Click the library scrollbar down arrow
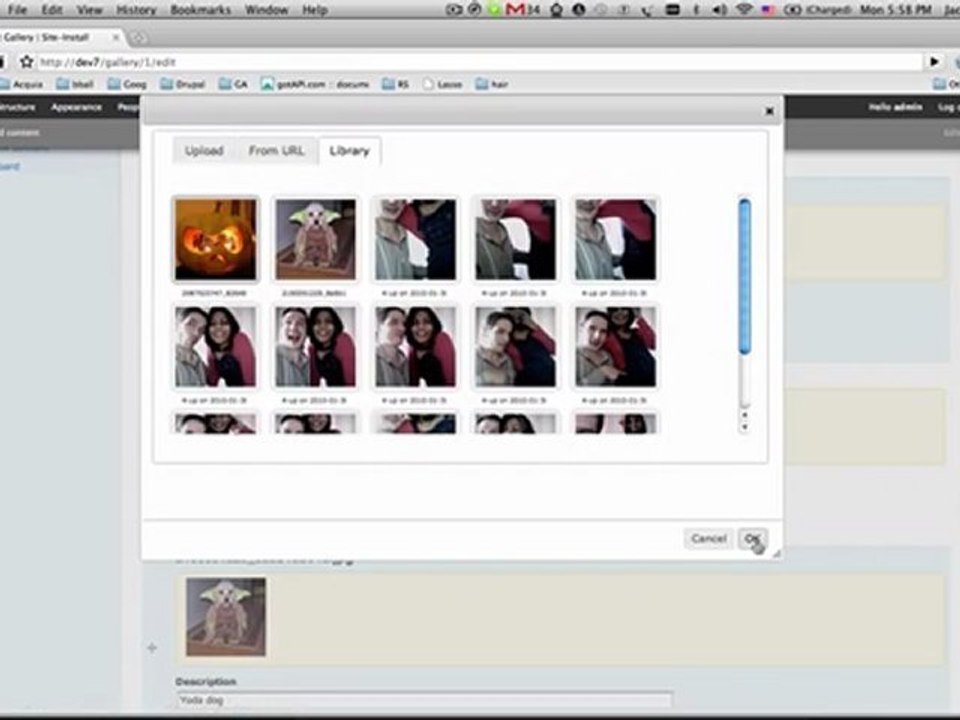Screen dimensions: 960x720 point(744,427)
